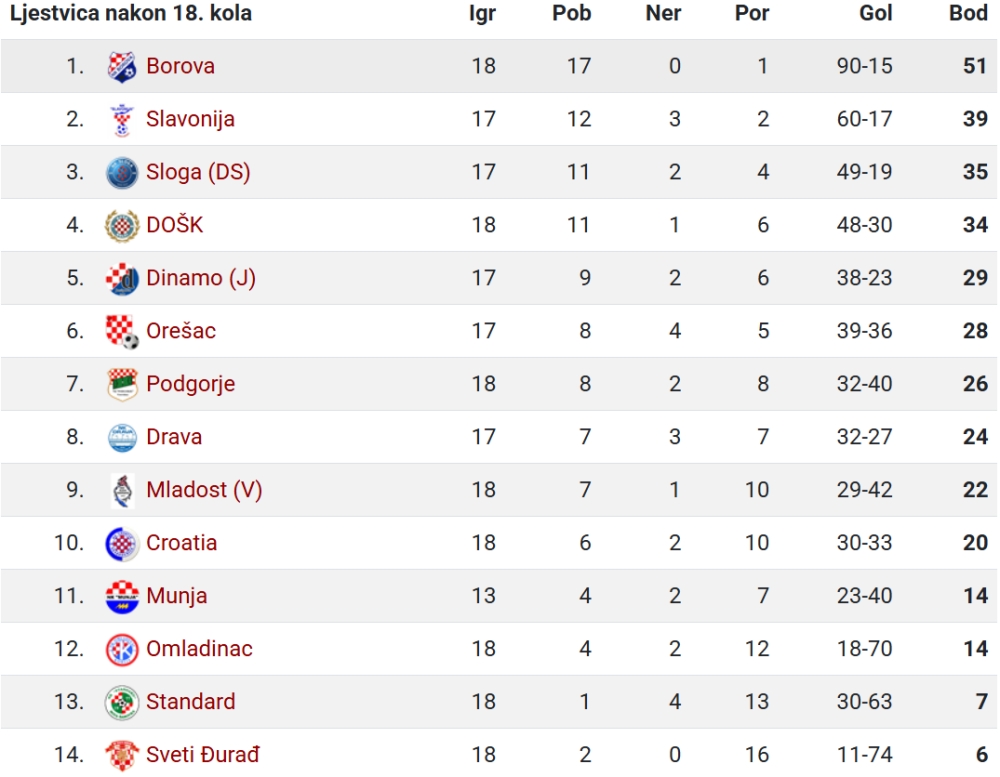
Task: Click the Omladinac club badge icon
Action: pos(122,649)
